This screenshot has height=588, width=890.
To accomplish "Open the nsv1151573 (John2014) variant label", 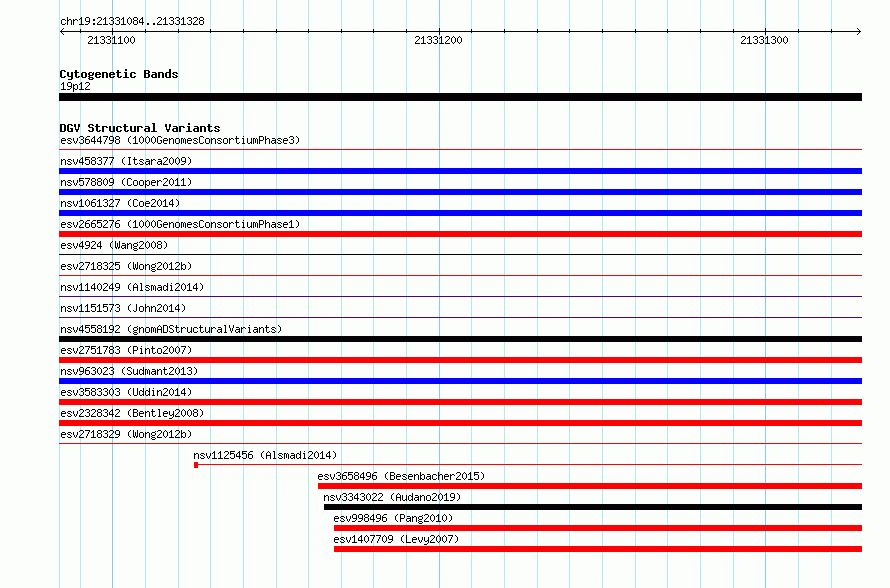I will (123, 308).
